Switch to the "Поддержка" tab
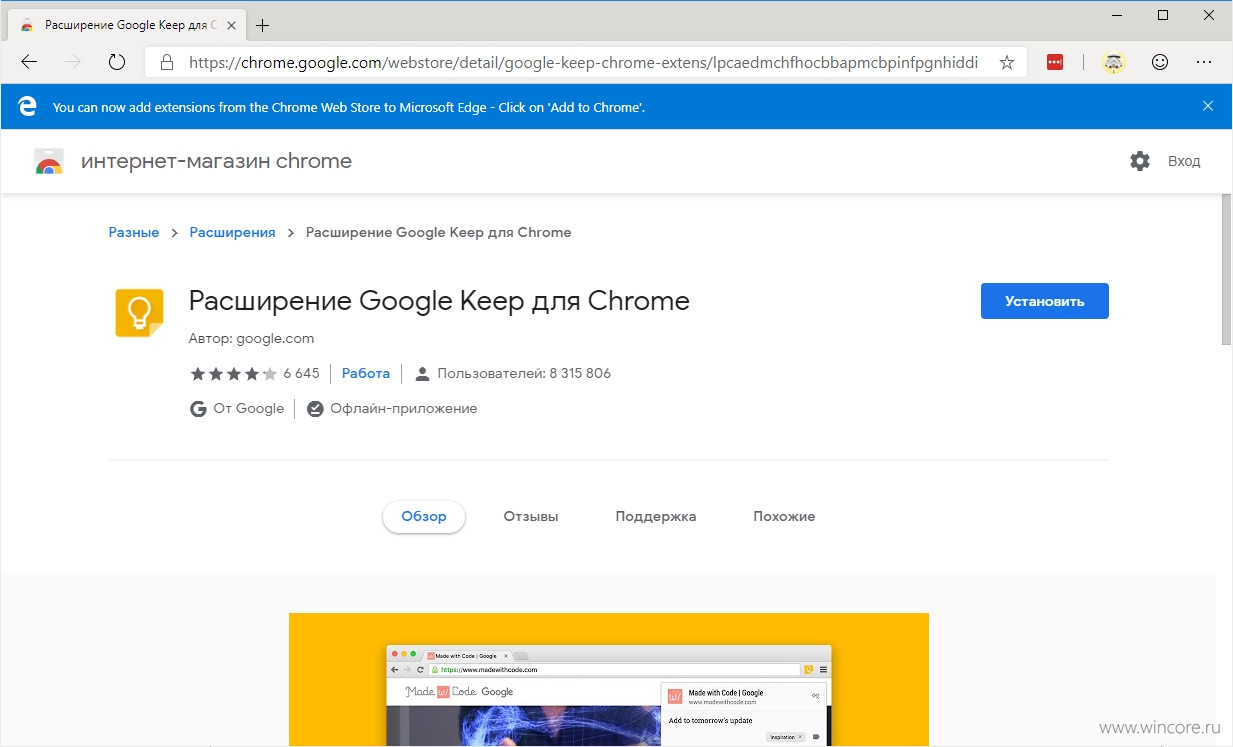This screenshot has width=1233, height=747. coord(656,516)
